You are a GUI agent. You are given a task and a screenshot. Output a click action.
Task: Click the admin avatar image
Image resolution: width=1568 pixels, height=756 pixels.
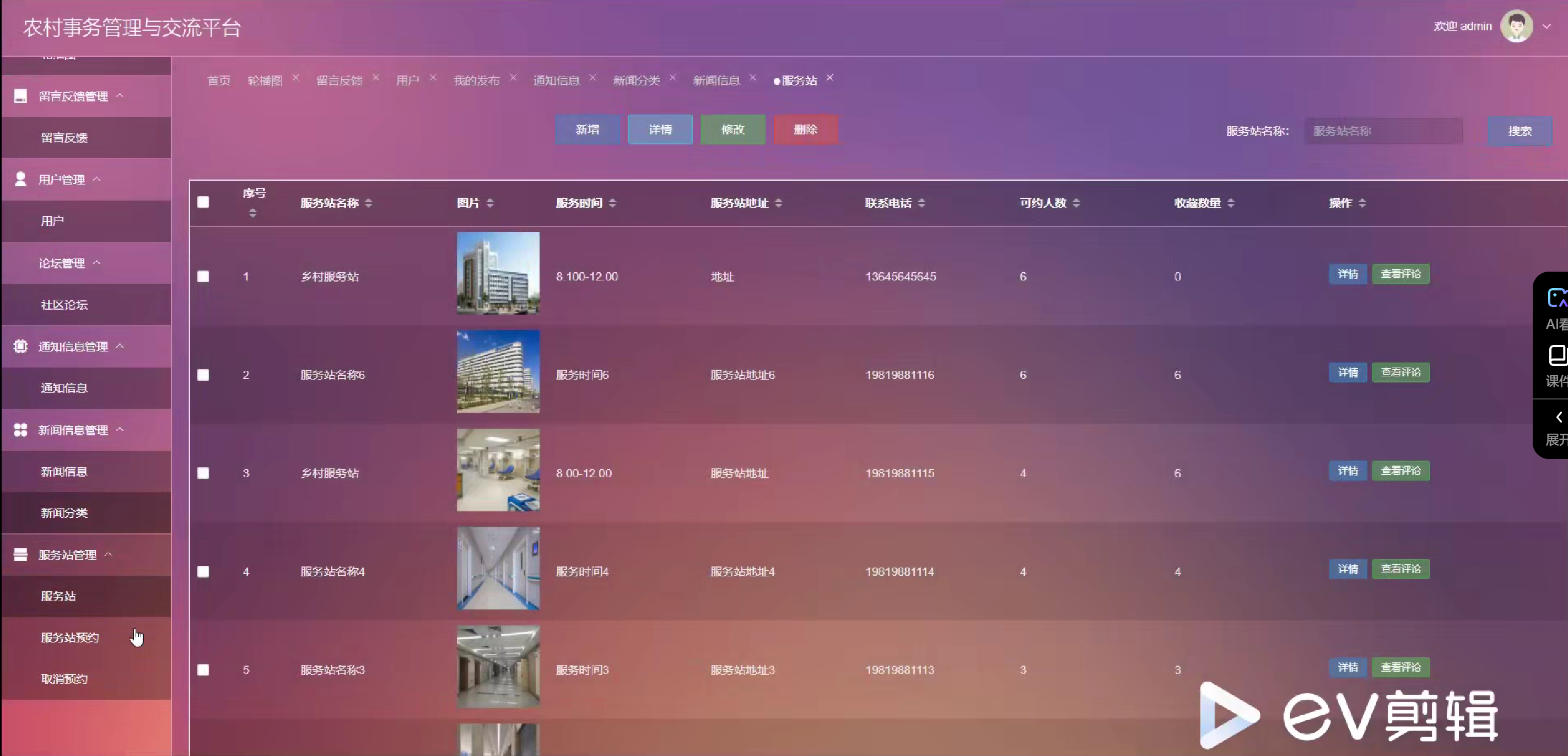tap(1516, 26)
